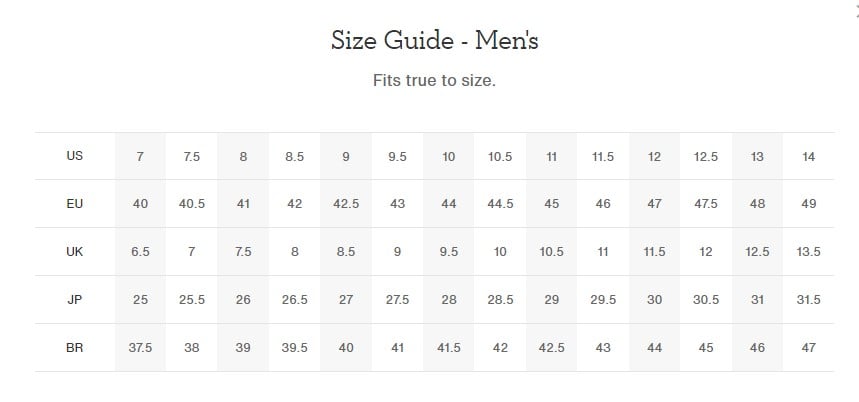Click EU size 42.5 cell
859x402 pixels.
(346, 204)
